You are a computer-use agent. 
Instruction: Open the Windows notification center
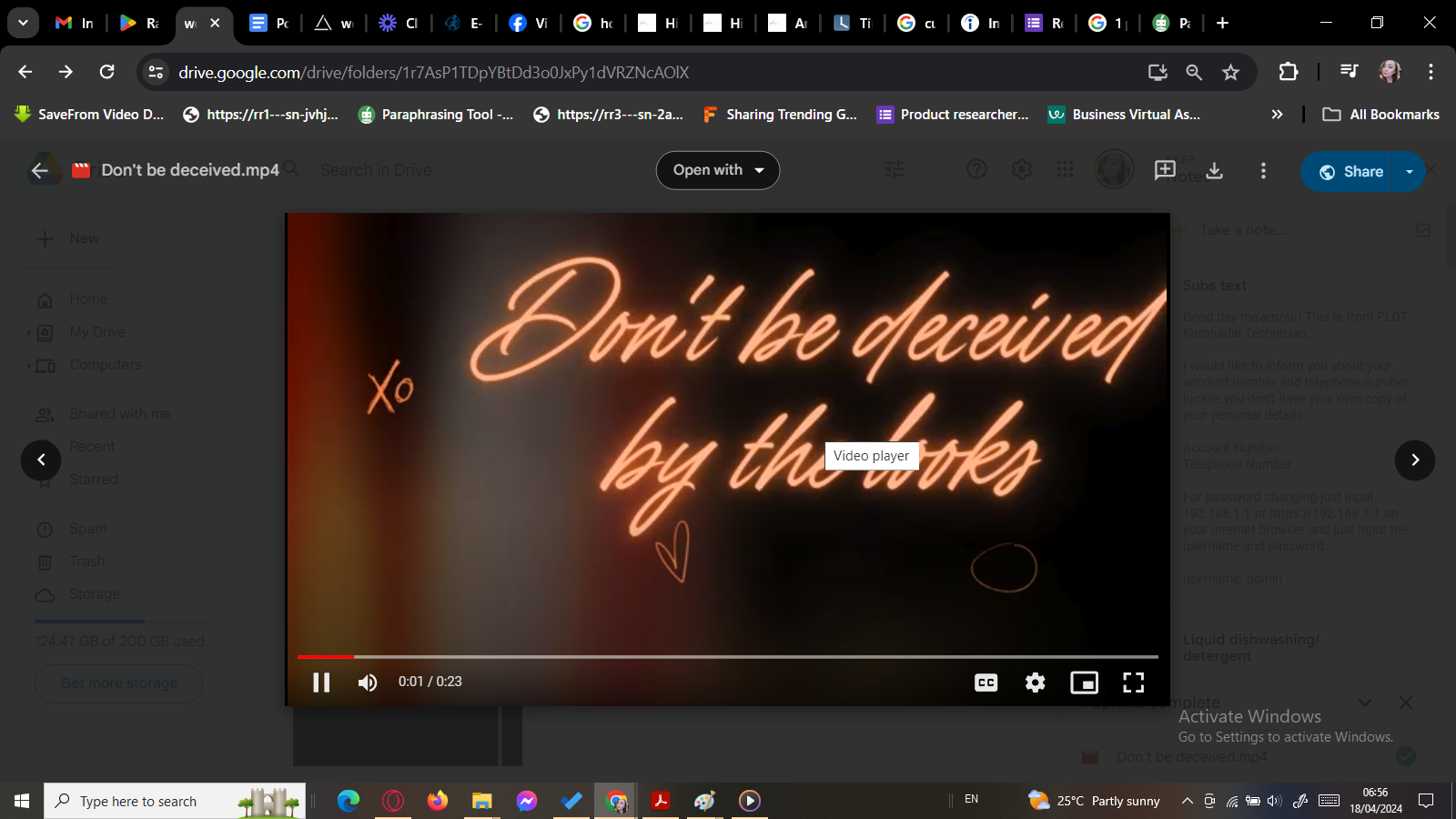(x=1426, y=801)
